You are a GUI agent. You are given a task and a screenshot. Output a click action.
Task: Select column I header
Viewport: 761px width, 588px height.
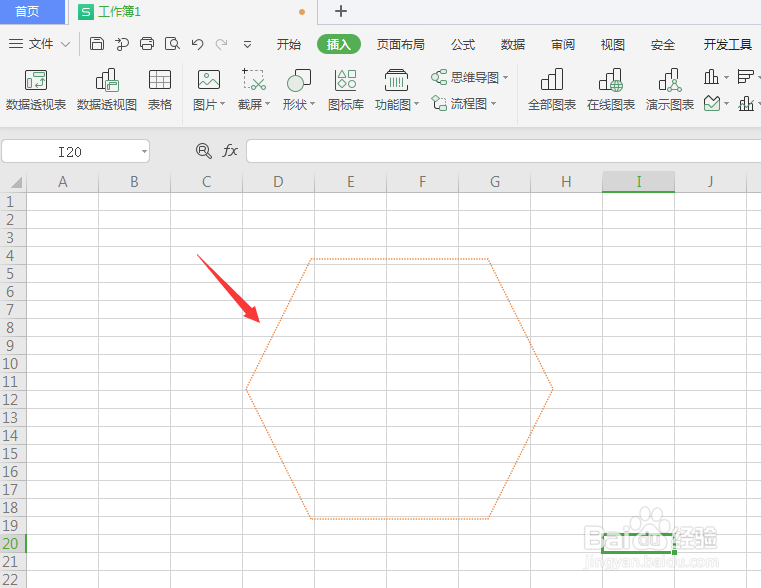click(638, 182)
